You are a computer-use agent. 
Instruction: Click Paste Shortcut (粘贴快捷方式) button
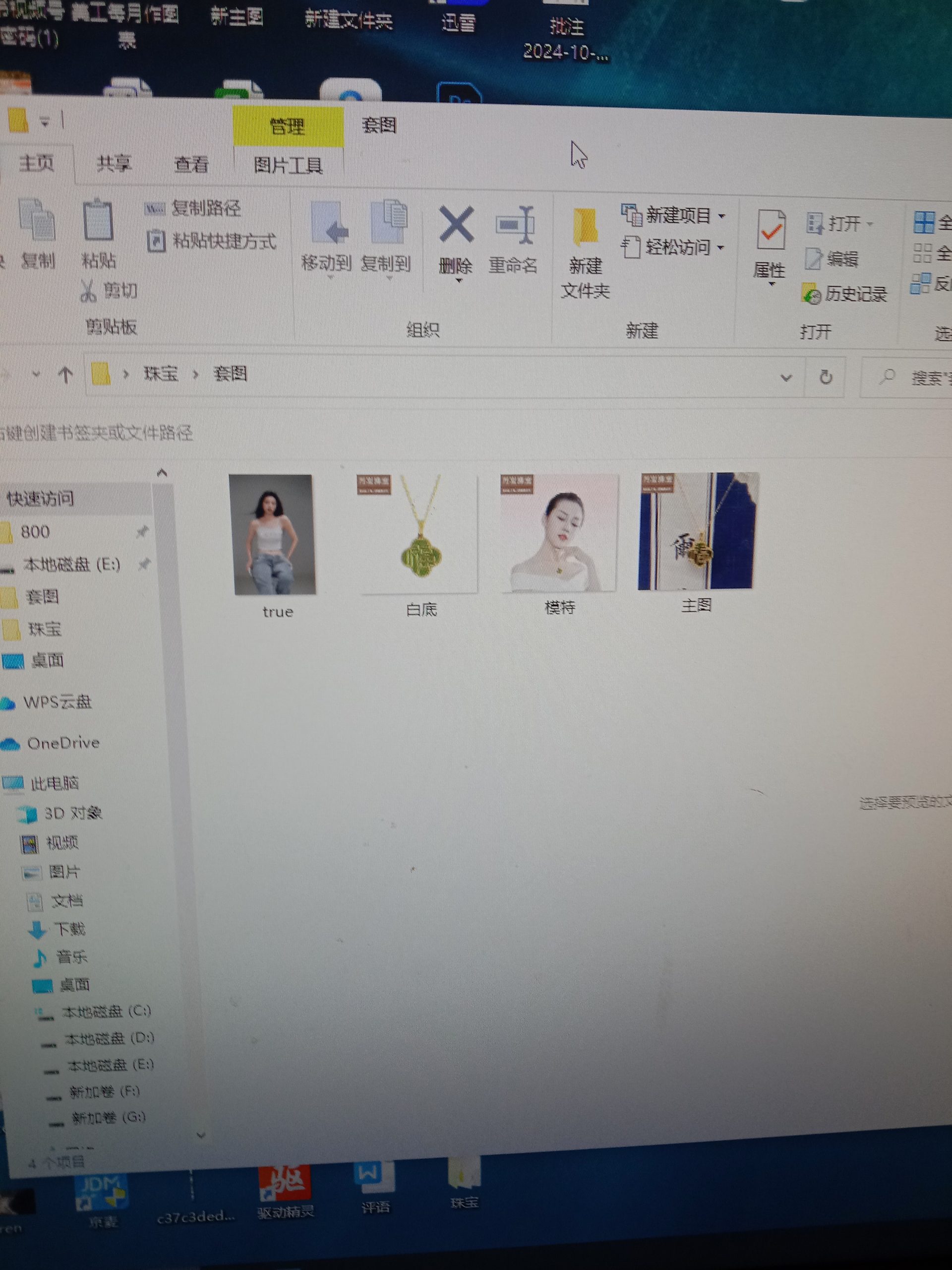[212, 241]
